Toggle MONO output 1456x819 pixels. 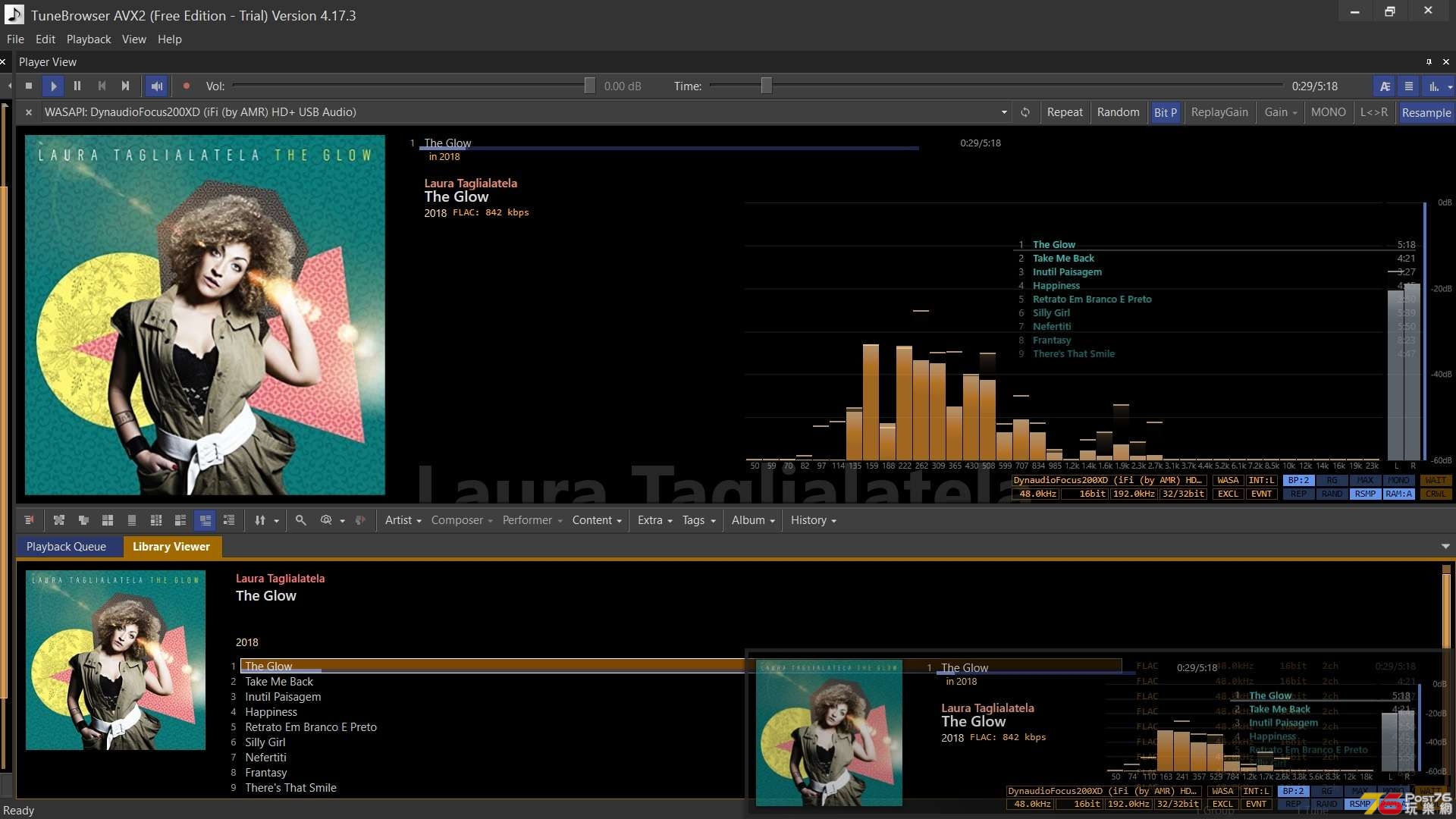pyautogui.click(x=1329, y=112)
